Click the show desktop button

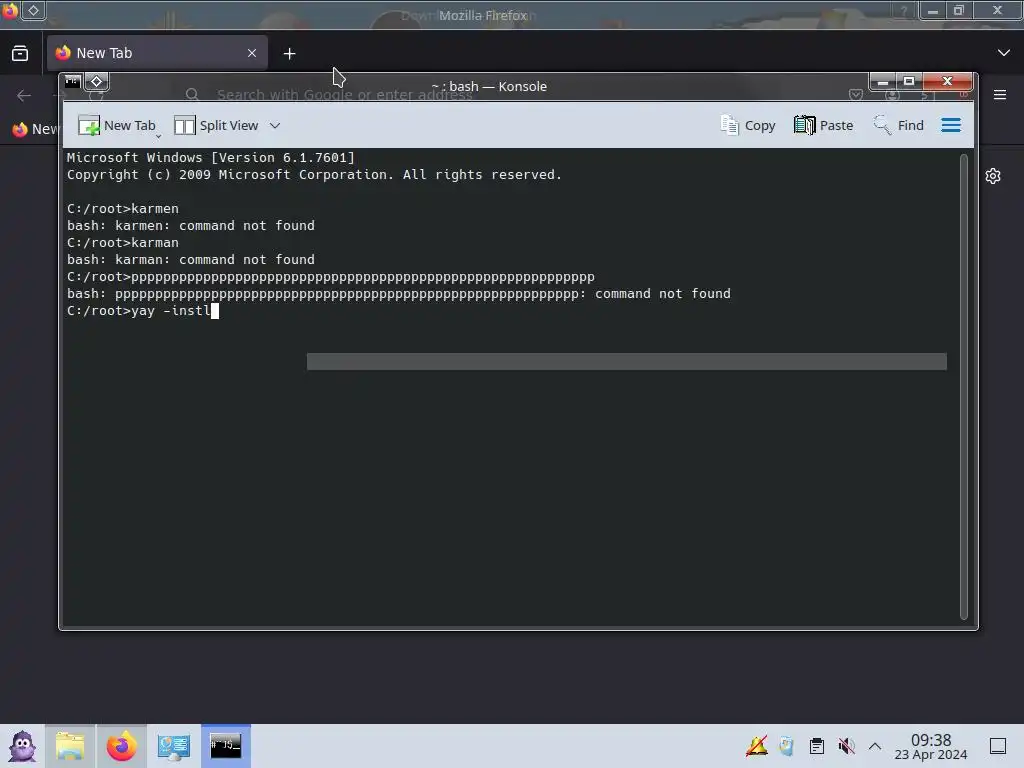point(998,746)
